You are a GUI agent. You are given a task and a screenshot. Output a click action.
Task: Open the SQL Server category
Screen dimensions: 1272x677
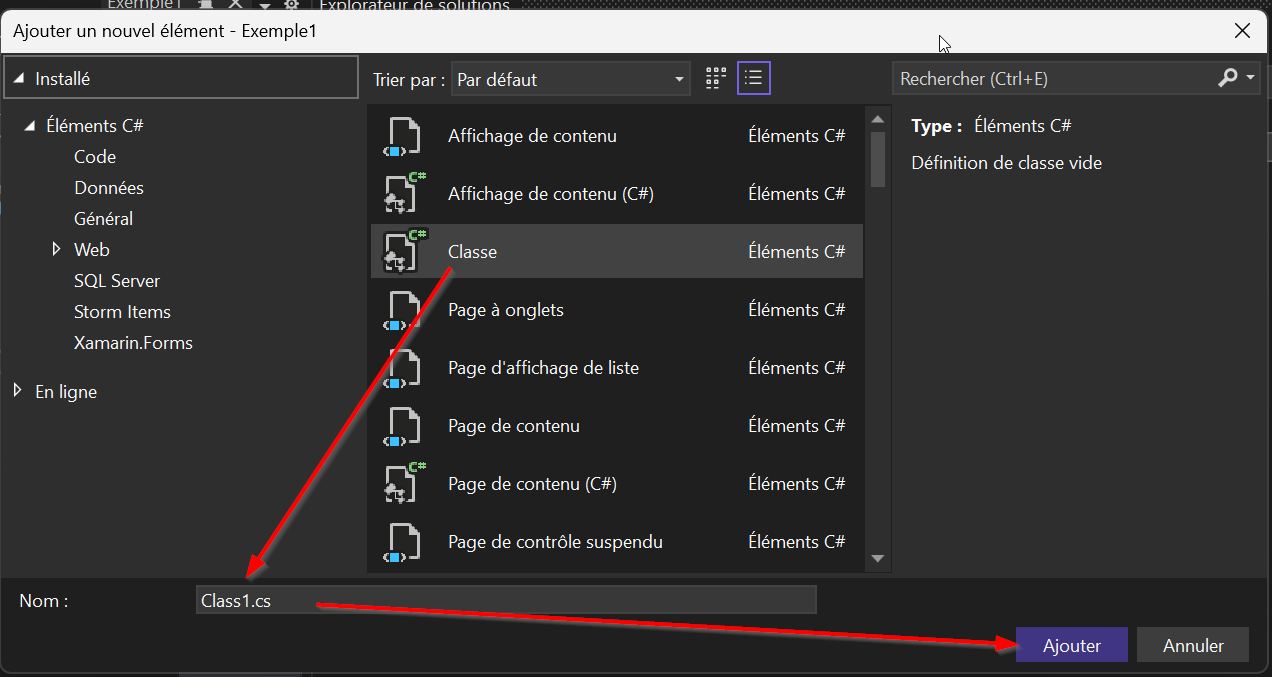point(117,281)
